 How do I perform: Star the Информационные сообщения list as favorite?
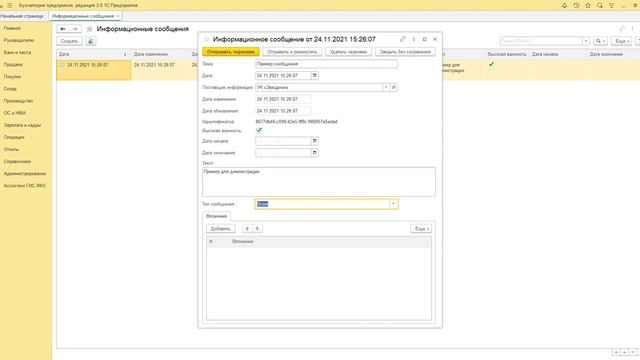click(x=89, y=29)
